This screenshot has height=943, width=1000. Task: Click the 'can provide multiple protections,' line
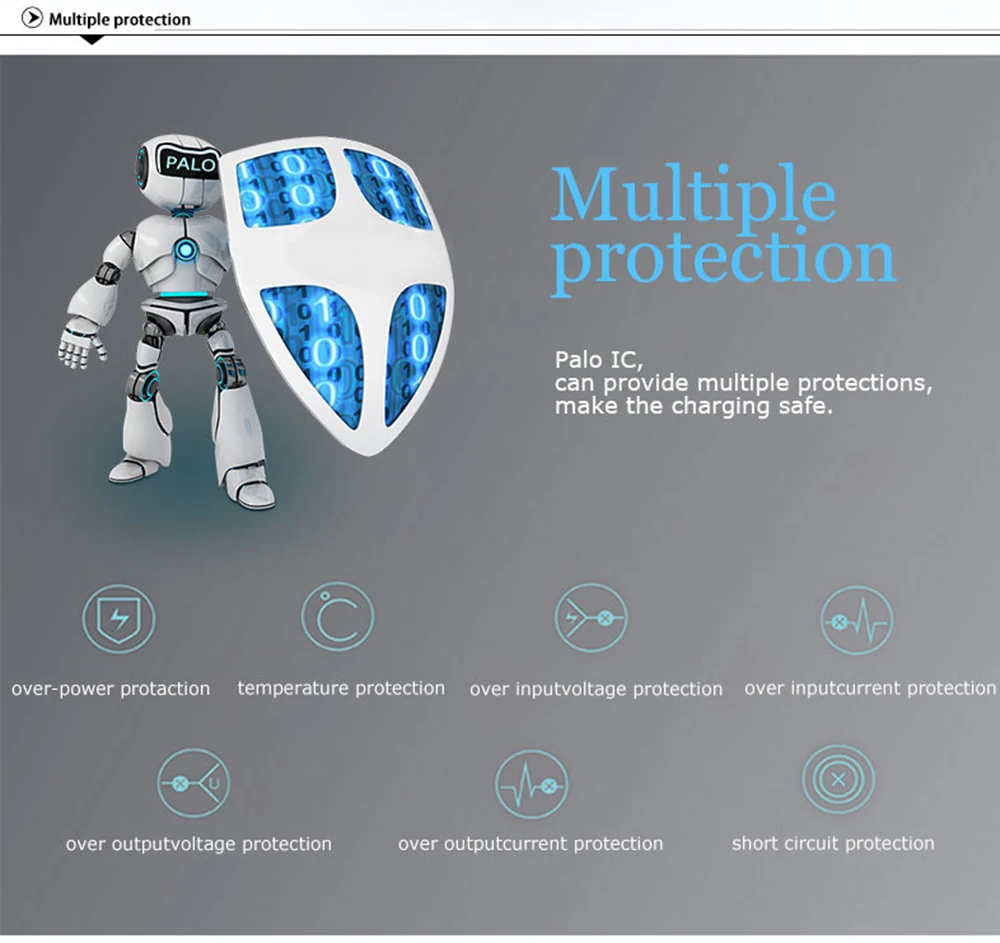[x=744, y=383]
